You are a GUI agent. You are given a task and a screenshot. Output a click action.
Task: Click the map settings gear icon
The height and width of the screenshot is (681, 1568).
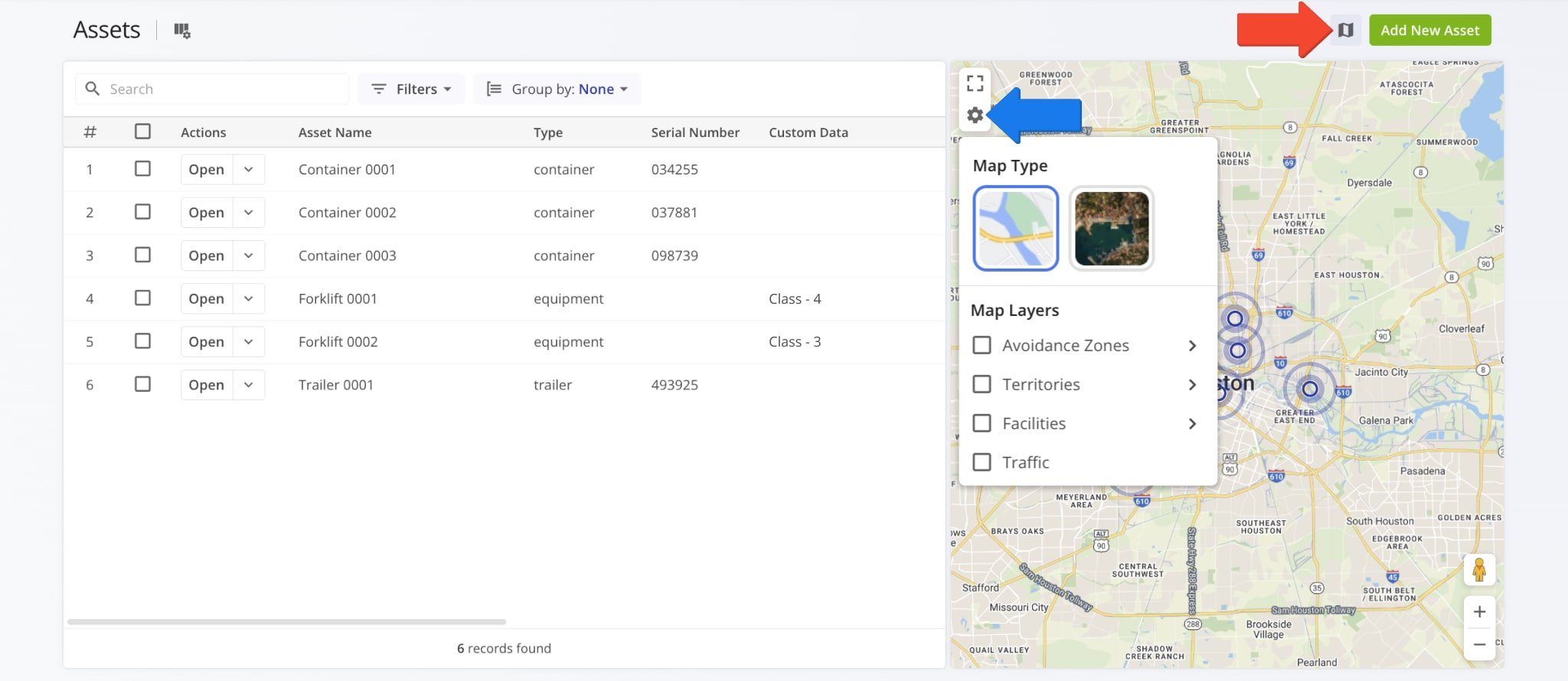pyautogui.click(x=975, y=116)
